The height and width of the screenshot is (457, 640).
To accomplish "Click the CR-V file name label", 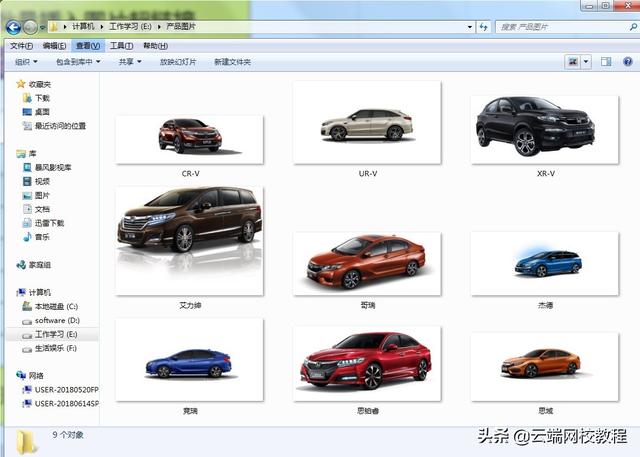I will pyautogui.click(x=191, y=173).
